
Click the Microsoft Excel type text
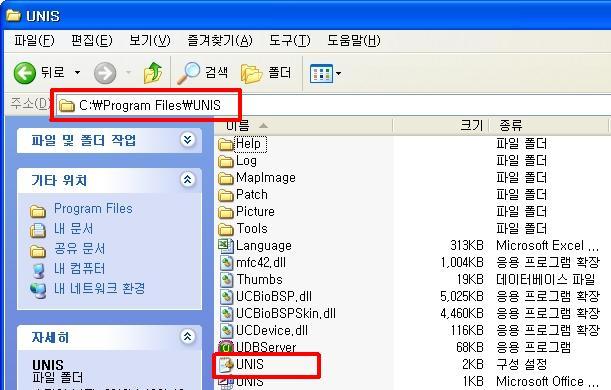pos(547,245)
